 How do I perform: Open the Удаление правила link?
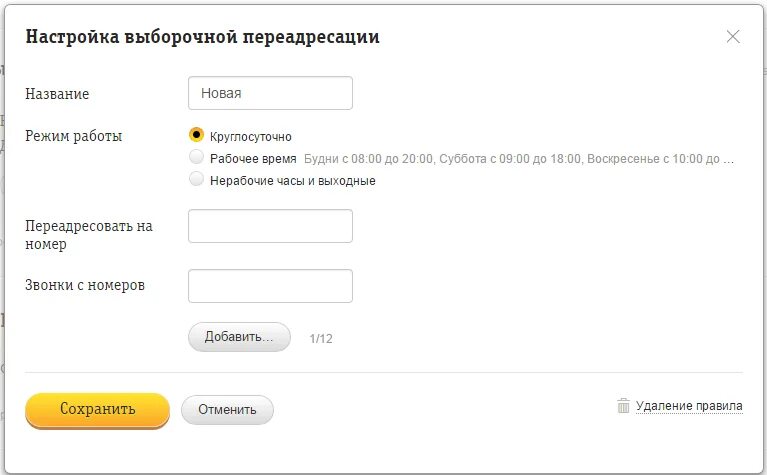[689, 406]
